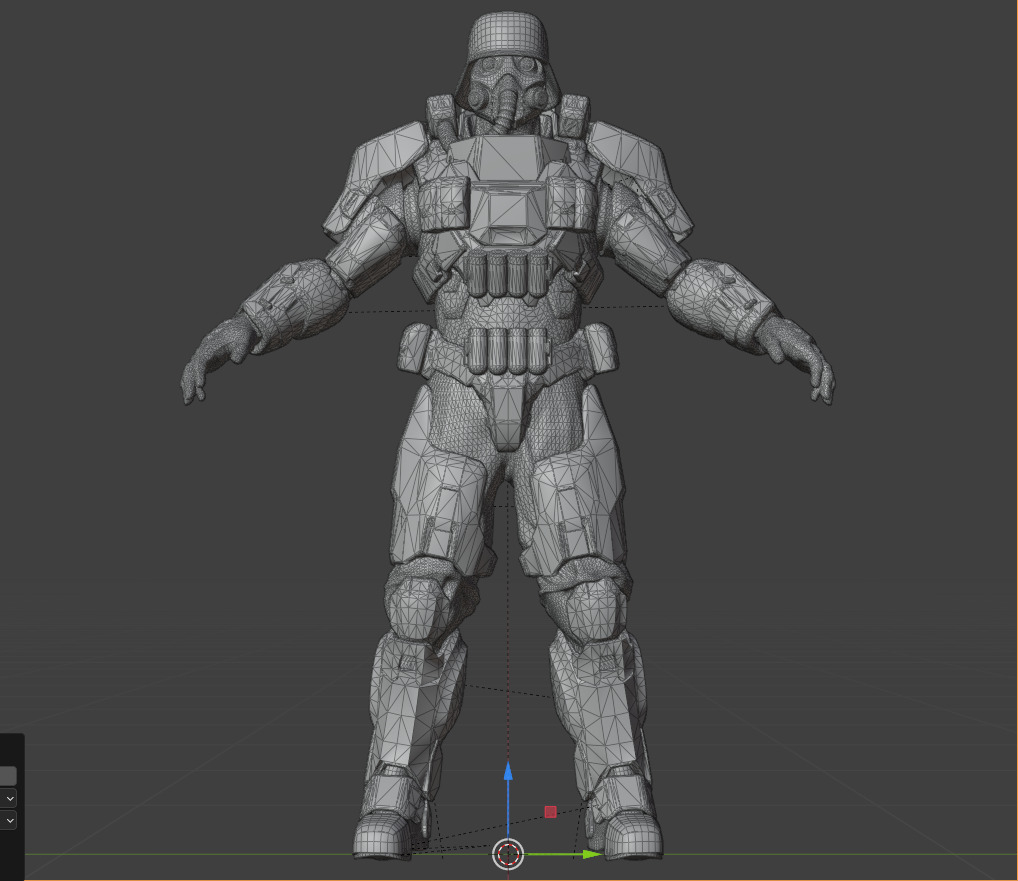The width and height of the screenshot is (1018, 881).
Task: Click the white circular gizmo center at origin
Action: [508, 854]
